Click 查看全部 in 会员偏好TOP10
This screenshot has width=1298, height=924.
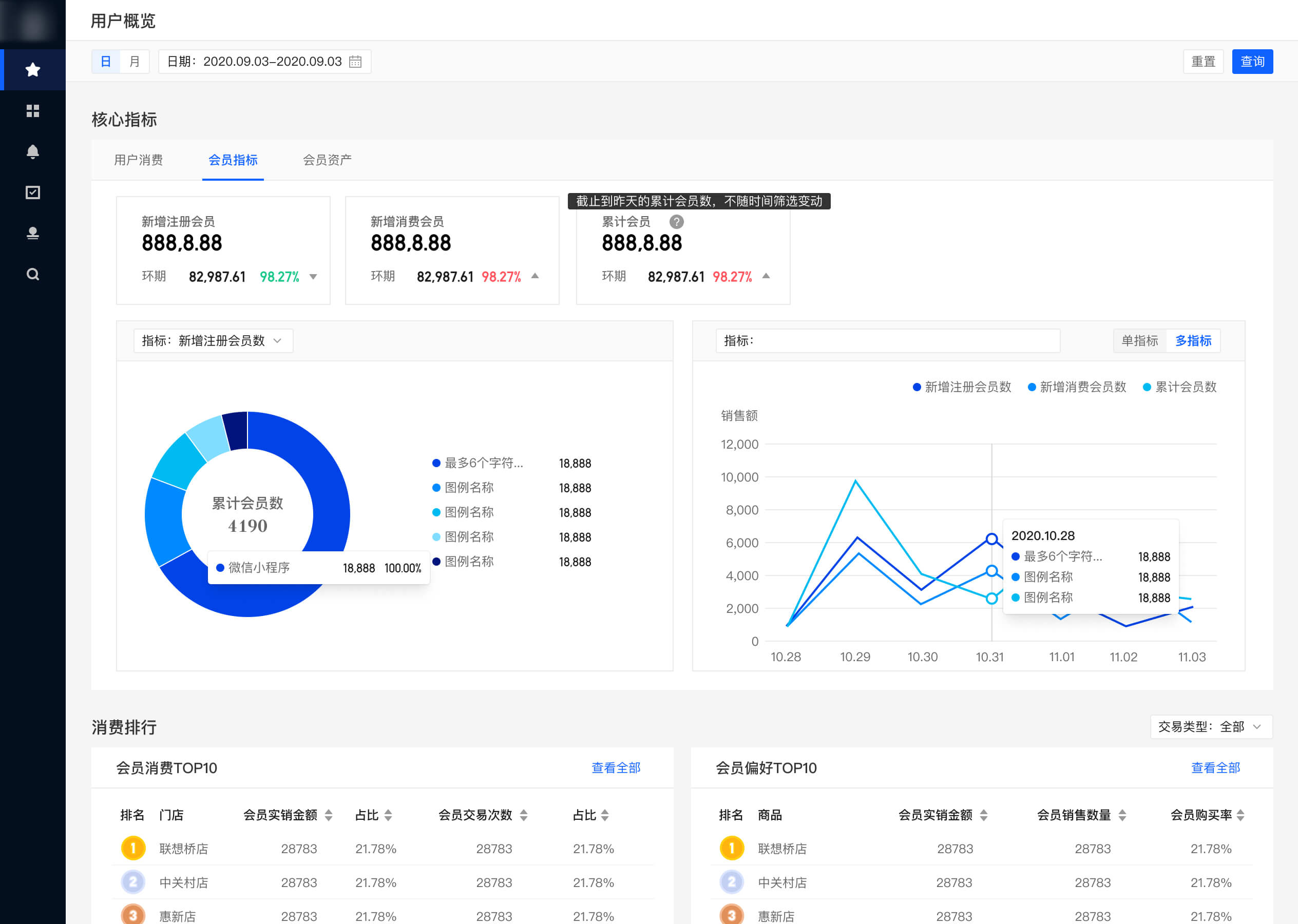(x=1215, y=767)
